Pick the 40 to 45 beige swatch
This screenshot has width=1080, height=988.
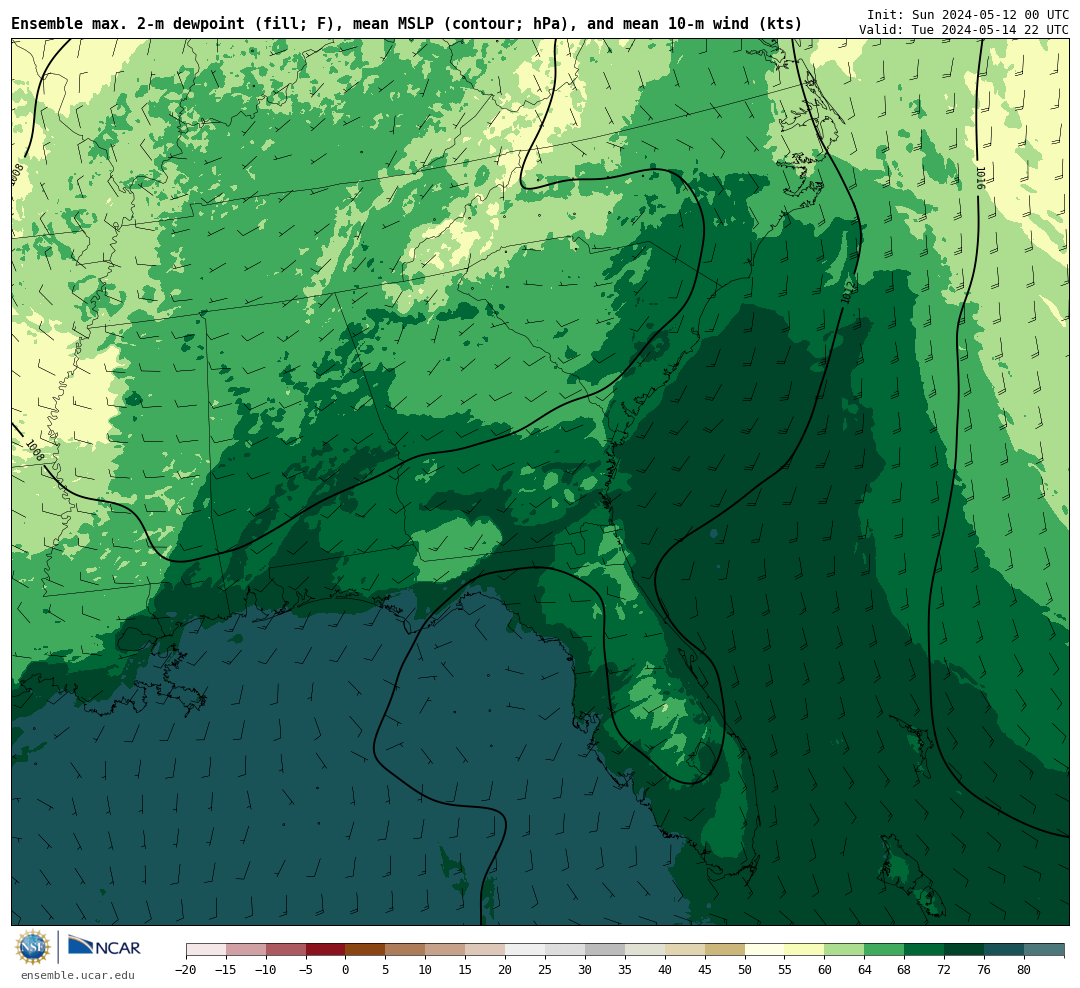point(685,949)
